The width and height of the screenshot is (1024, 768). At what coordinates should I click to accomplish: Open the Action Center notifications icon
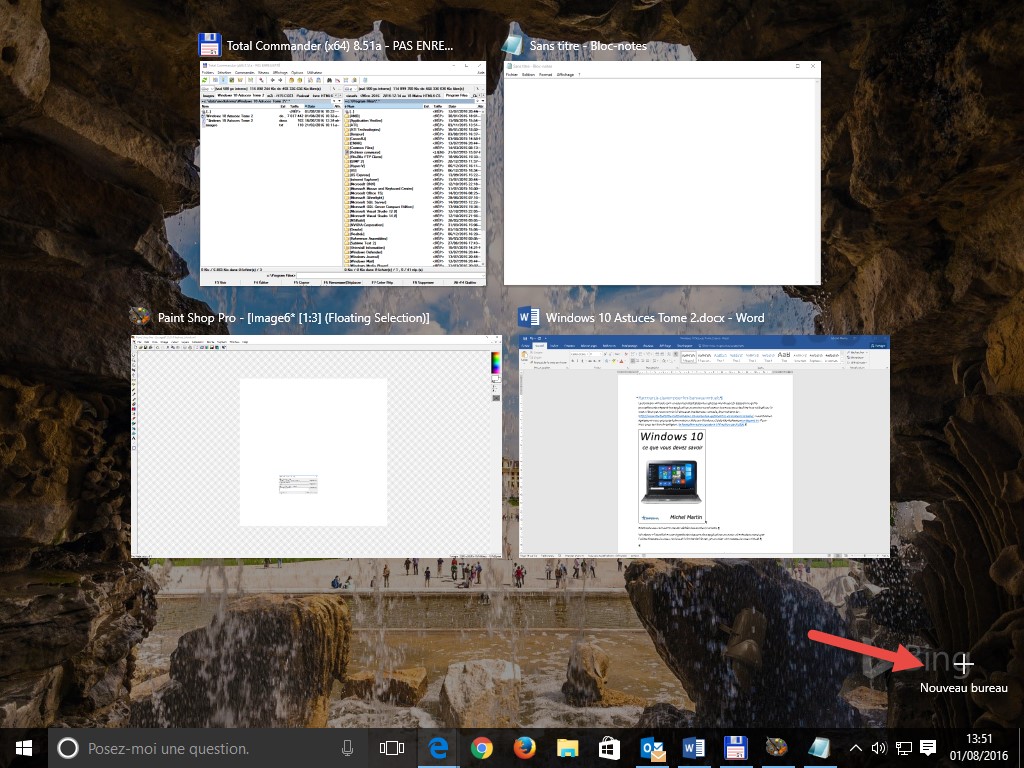click(x=928, y=747)
